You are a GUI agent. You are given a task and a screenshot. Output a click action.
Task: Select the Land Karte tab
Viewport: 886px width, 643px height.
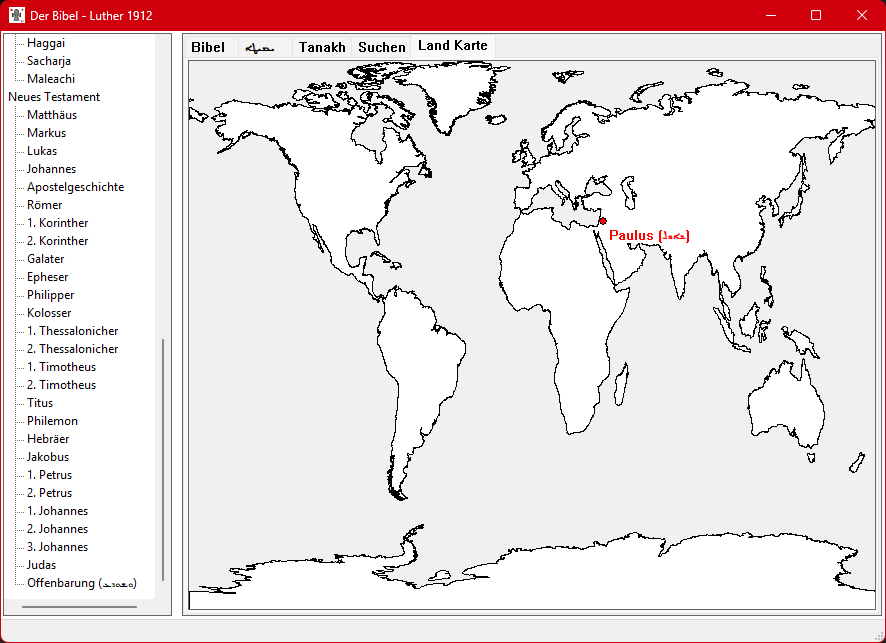[x=453, y=46]
